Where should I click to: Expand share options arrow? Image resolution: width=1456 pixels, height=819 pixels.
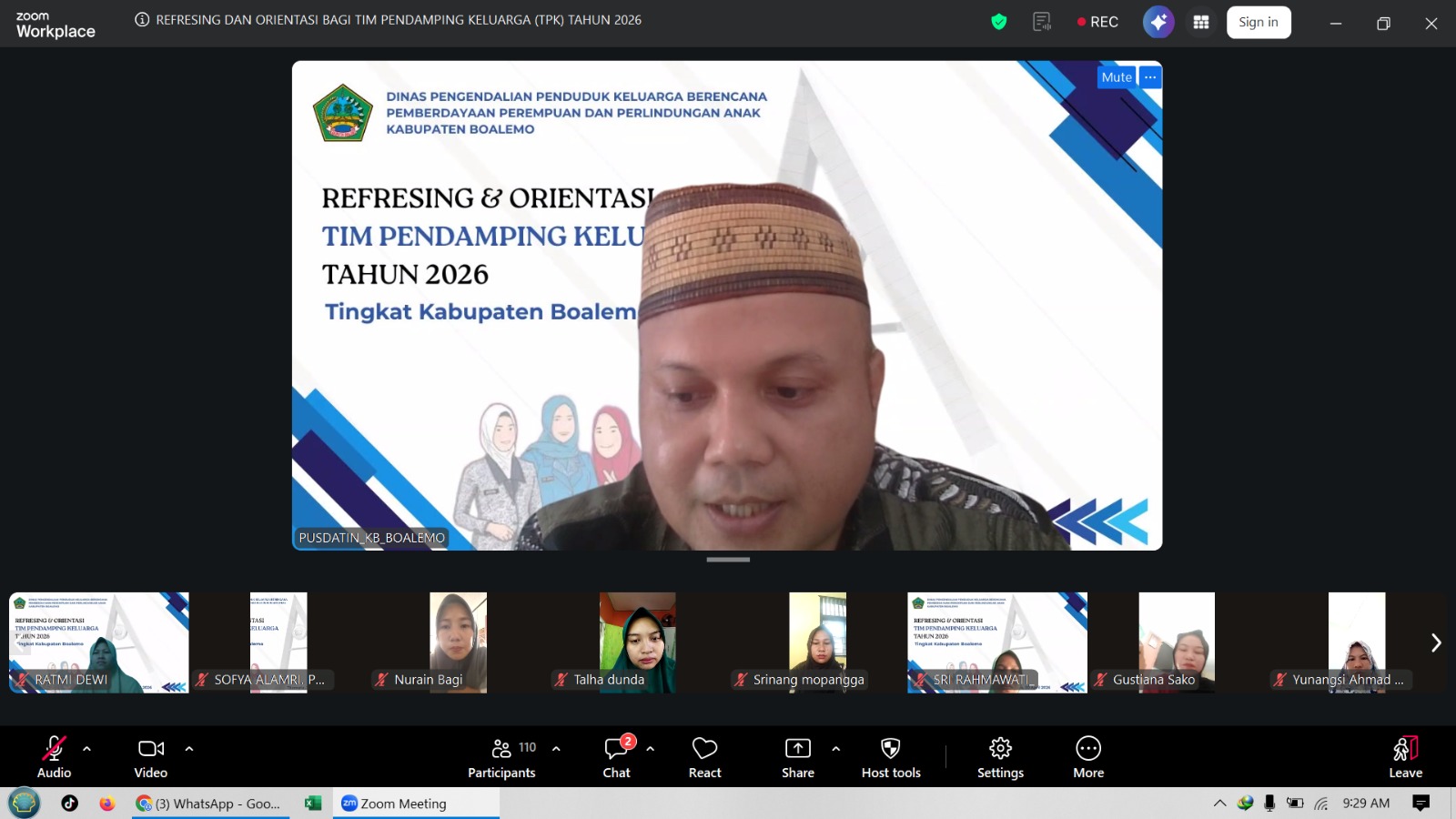[836, 749]
